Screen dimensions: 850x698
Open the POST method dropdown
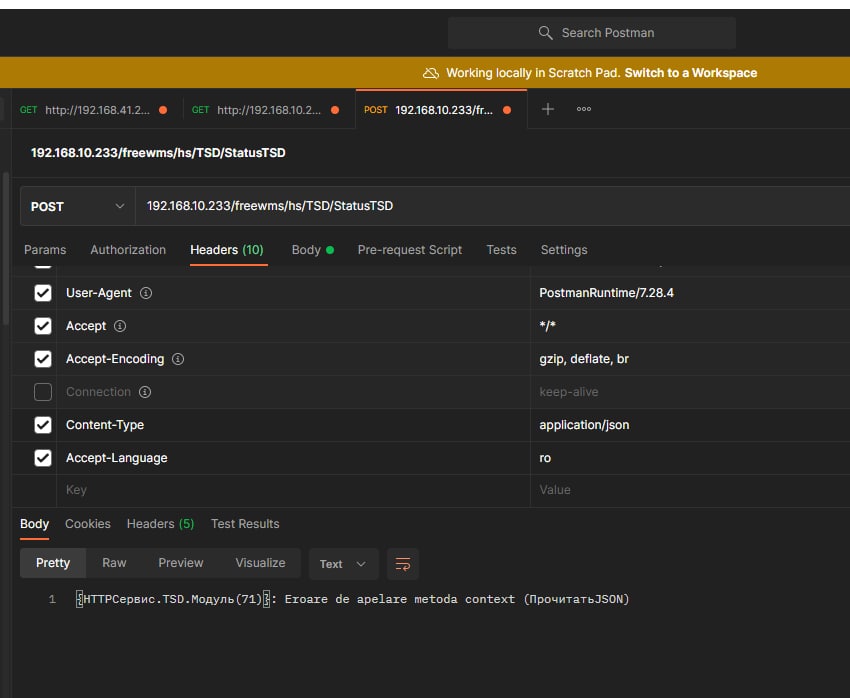[x=77, y=206]
